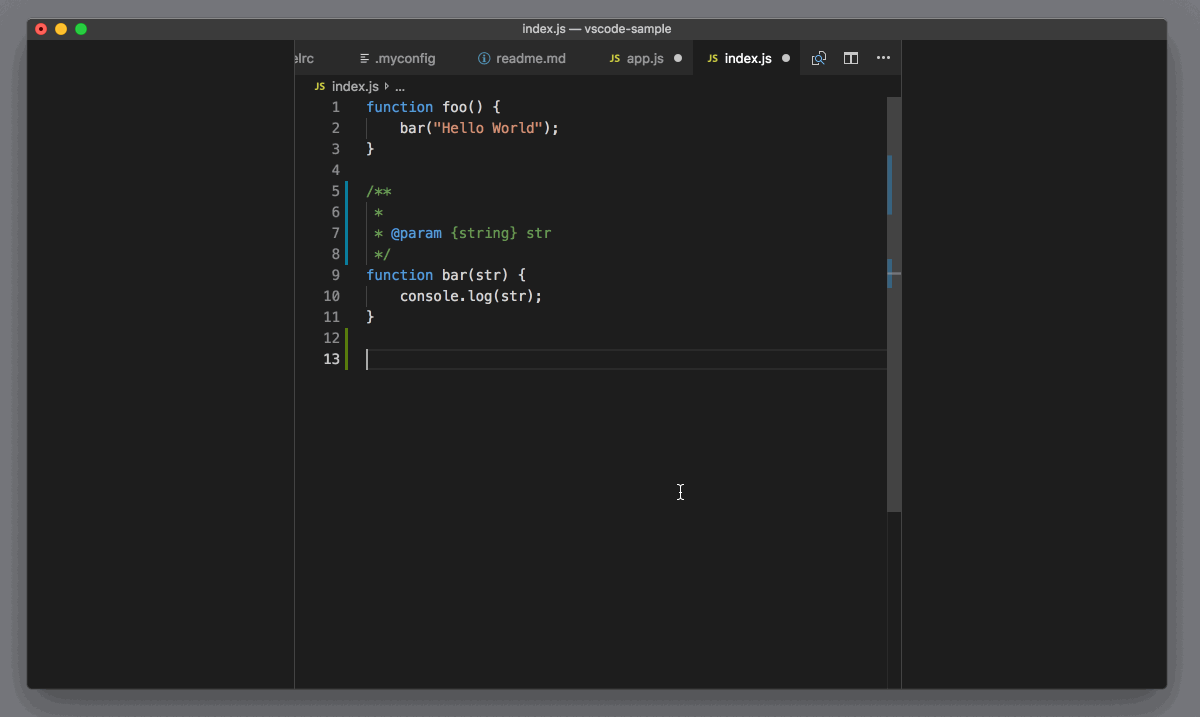Click the '/**' comment start on line 5
The height and width of the screenshot is (717, 1200).
379,191
